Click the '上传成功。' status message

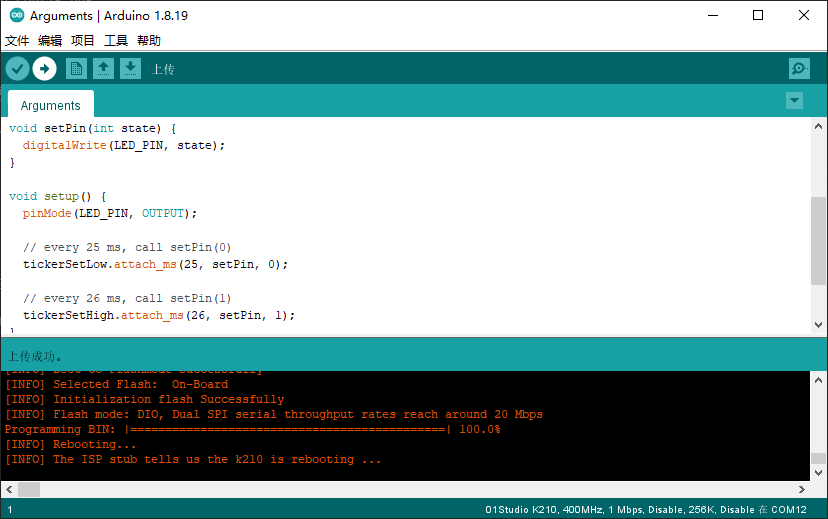[34, 356]
